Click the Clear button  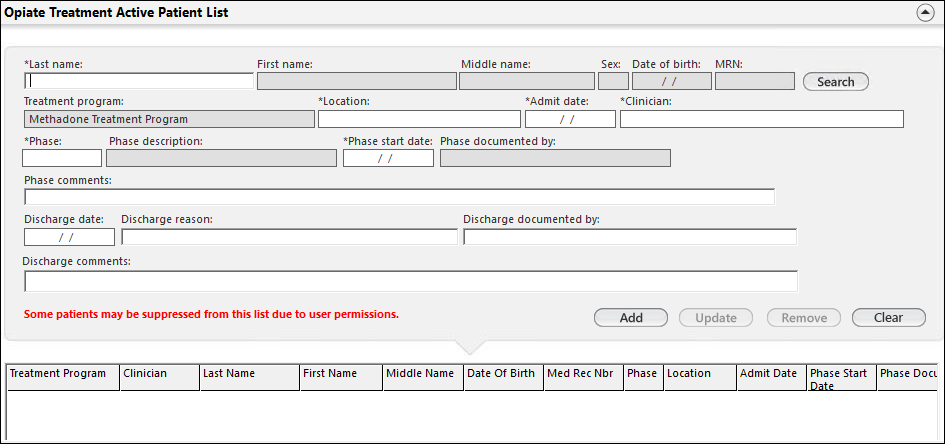888,318
